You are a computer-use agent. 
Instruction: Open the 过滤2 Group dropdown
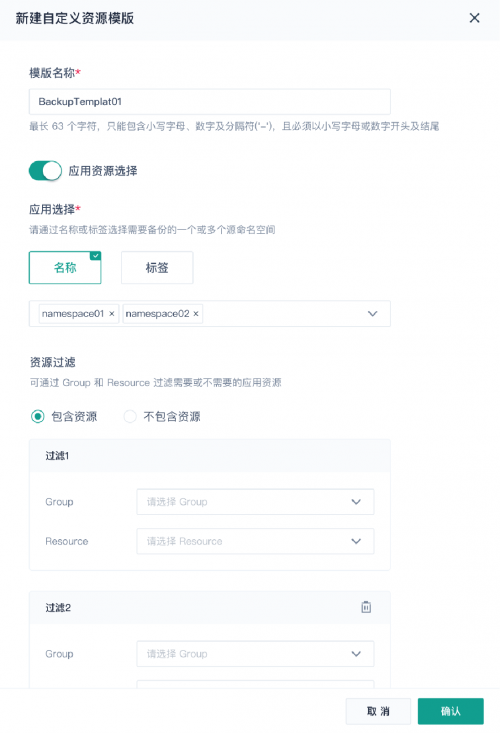pos(255,654)
